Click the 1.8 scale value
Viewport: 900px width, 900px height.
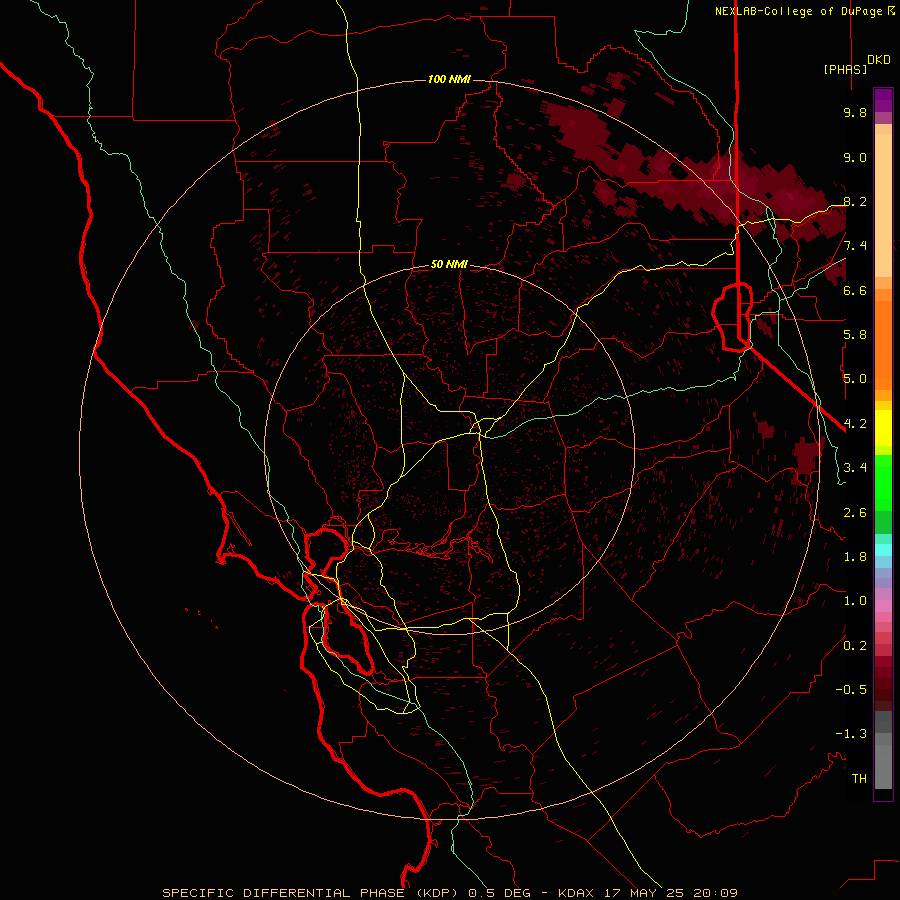tap(855, 557)
